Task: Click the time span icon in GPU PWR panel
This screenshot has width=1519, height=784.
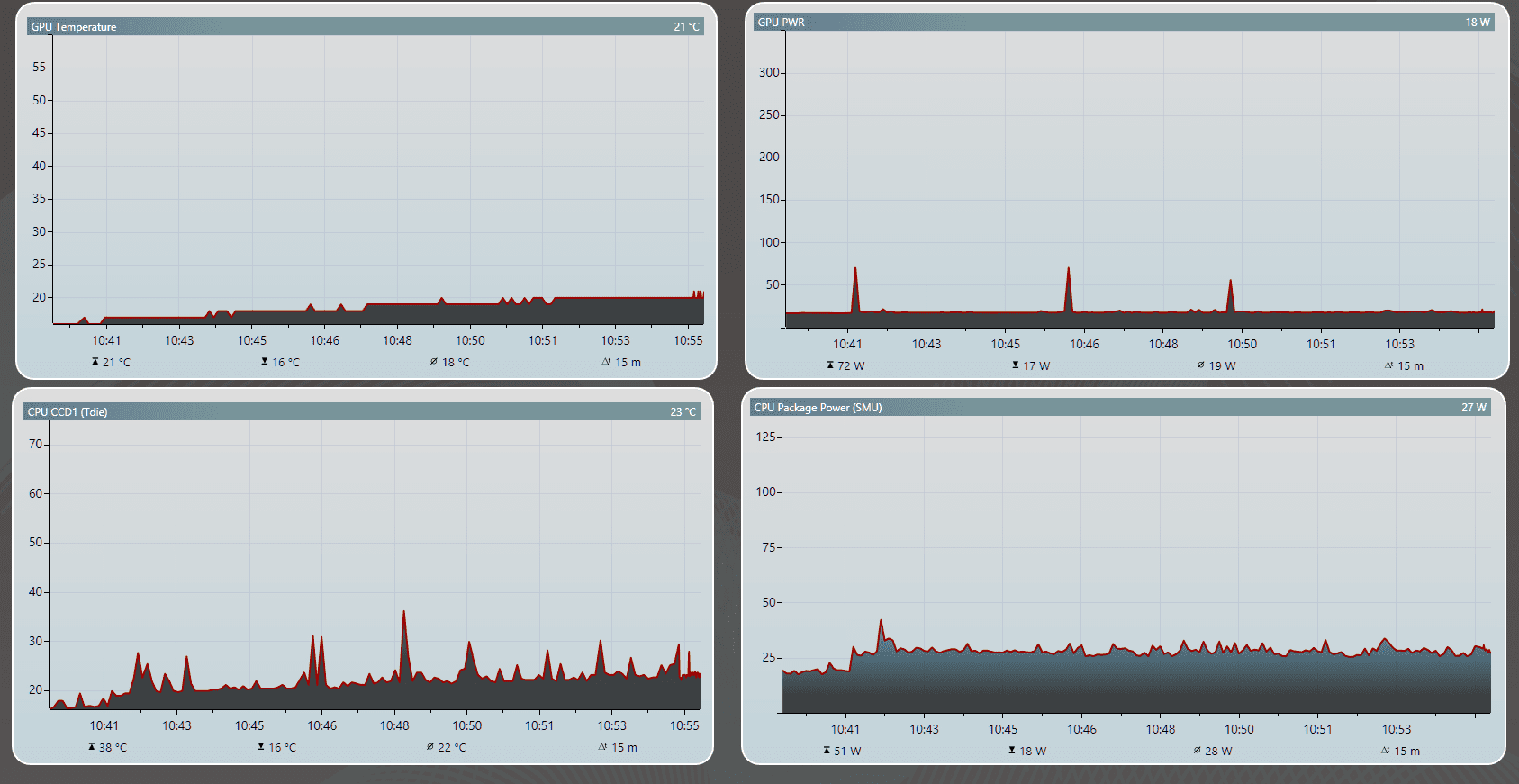Action: [x=1388, y=365]
